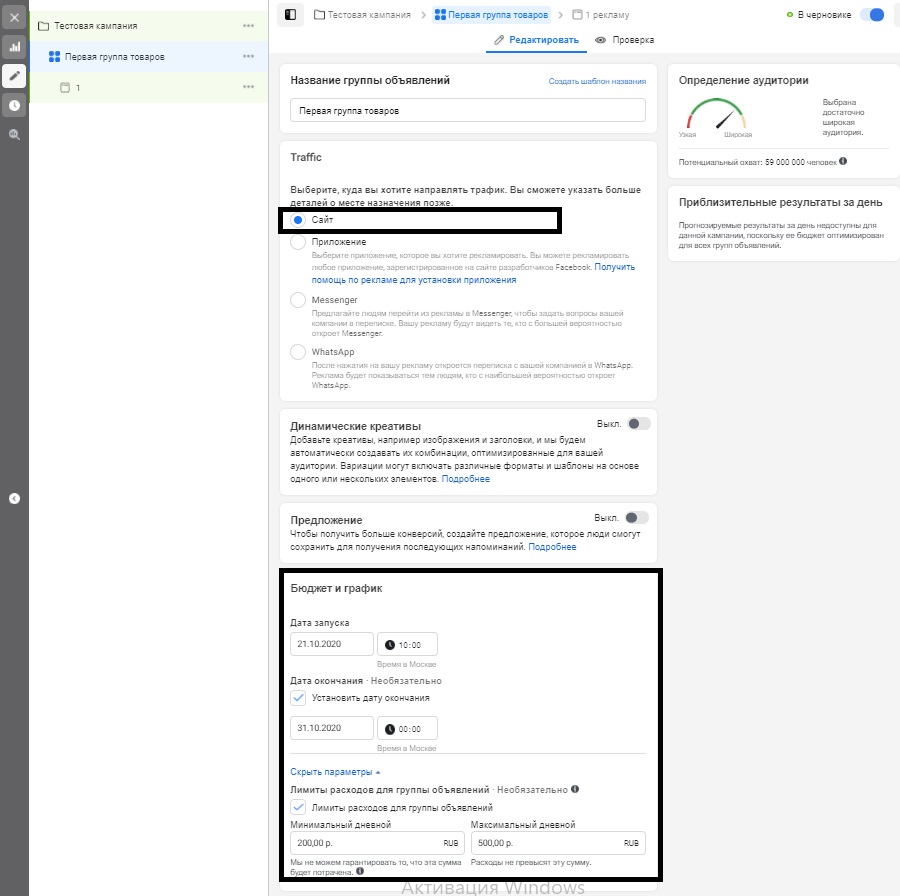Enable the Динамические креативы switch
This screenshot has width=900, height=896.
point(639,424)
